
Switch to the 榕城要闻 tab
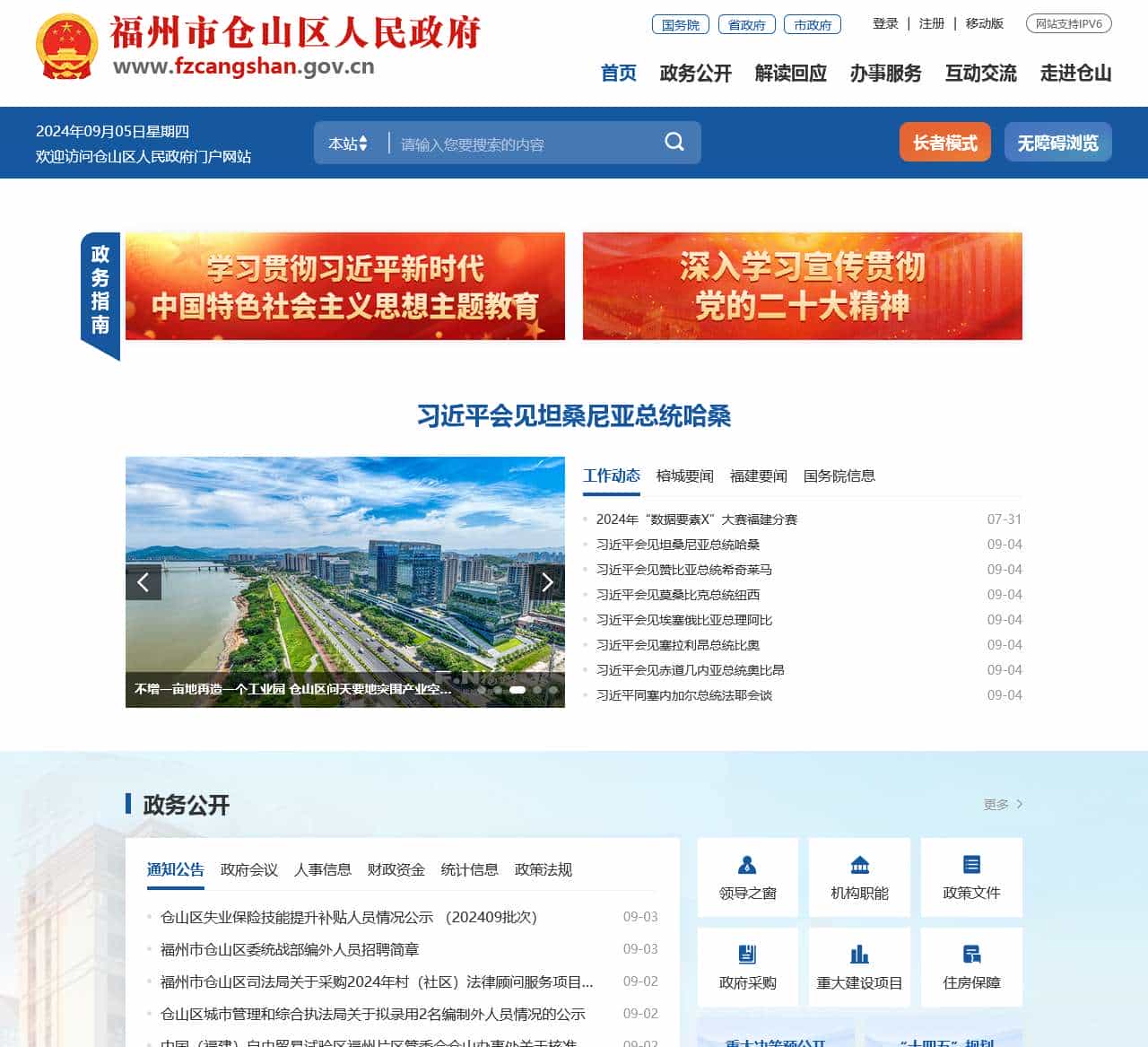click(x=684, y=476)
